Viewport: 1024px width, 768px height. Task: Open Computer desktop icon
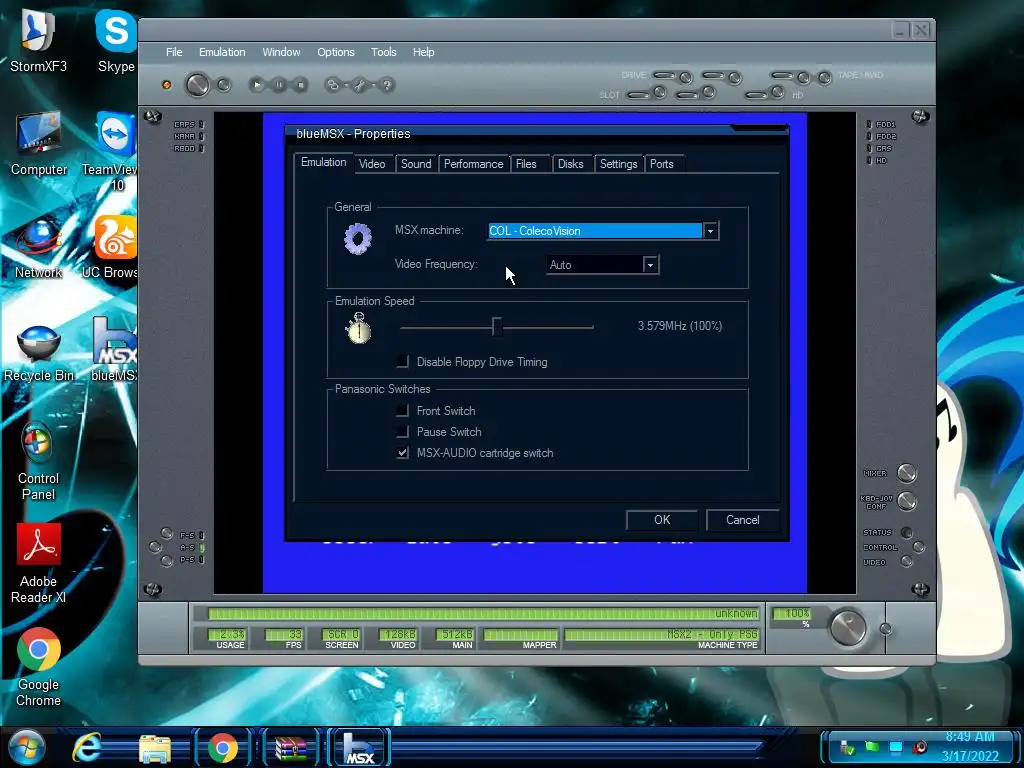point(39,144)
